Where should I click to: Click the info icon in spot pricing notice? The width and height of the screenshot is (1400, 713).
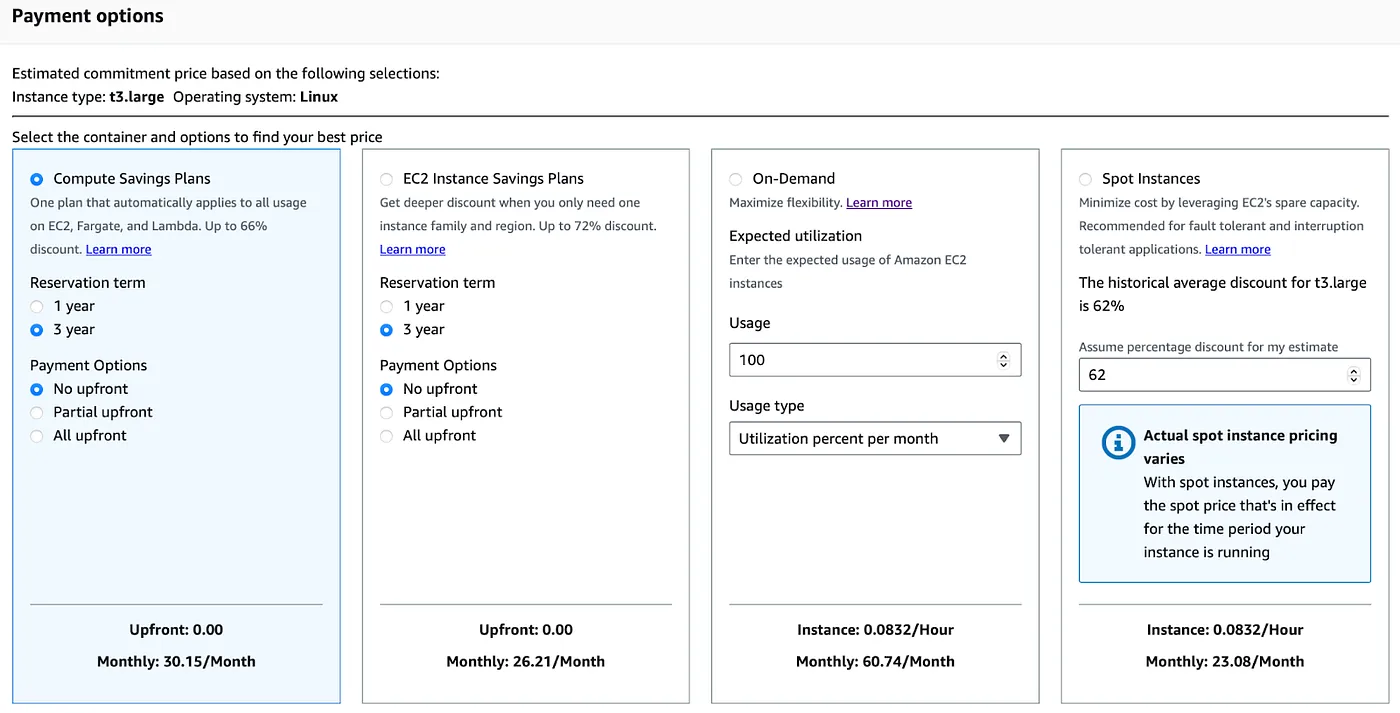pos(1118,442)
